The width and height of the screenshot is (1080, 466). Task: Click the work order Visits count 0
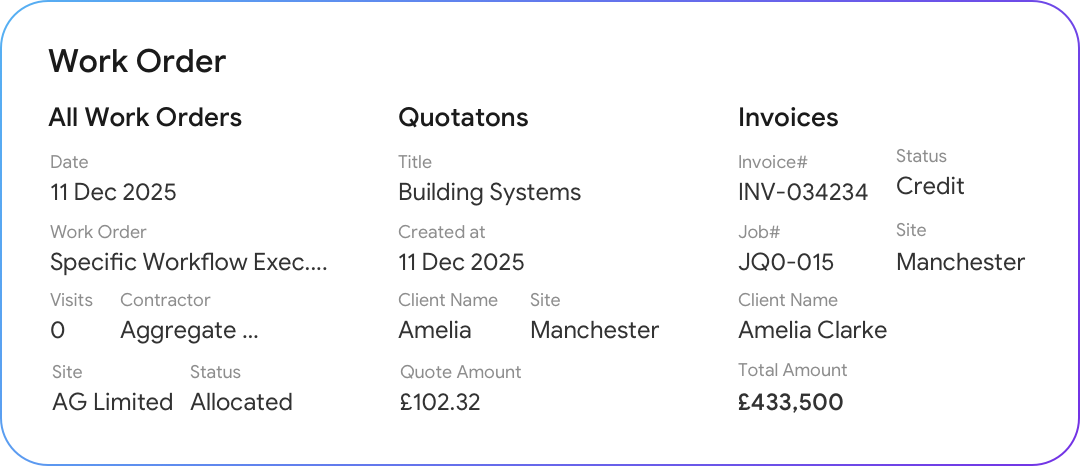(x=57, y=331)
